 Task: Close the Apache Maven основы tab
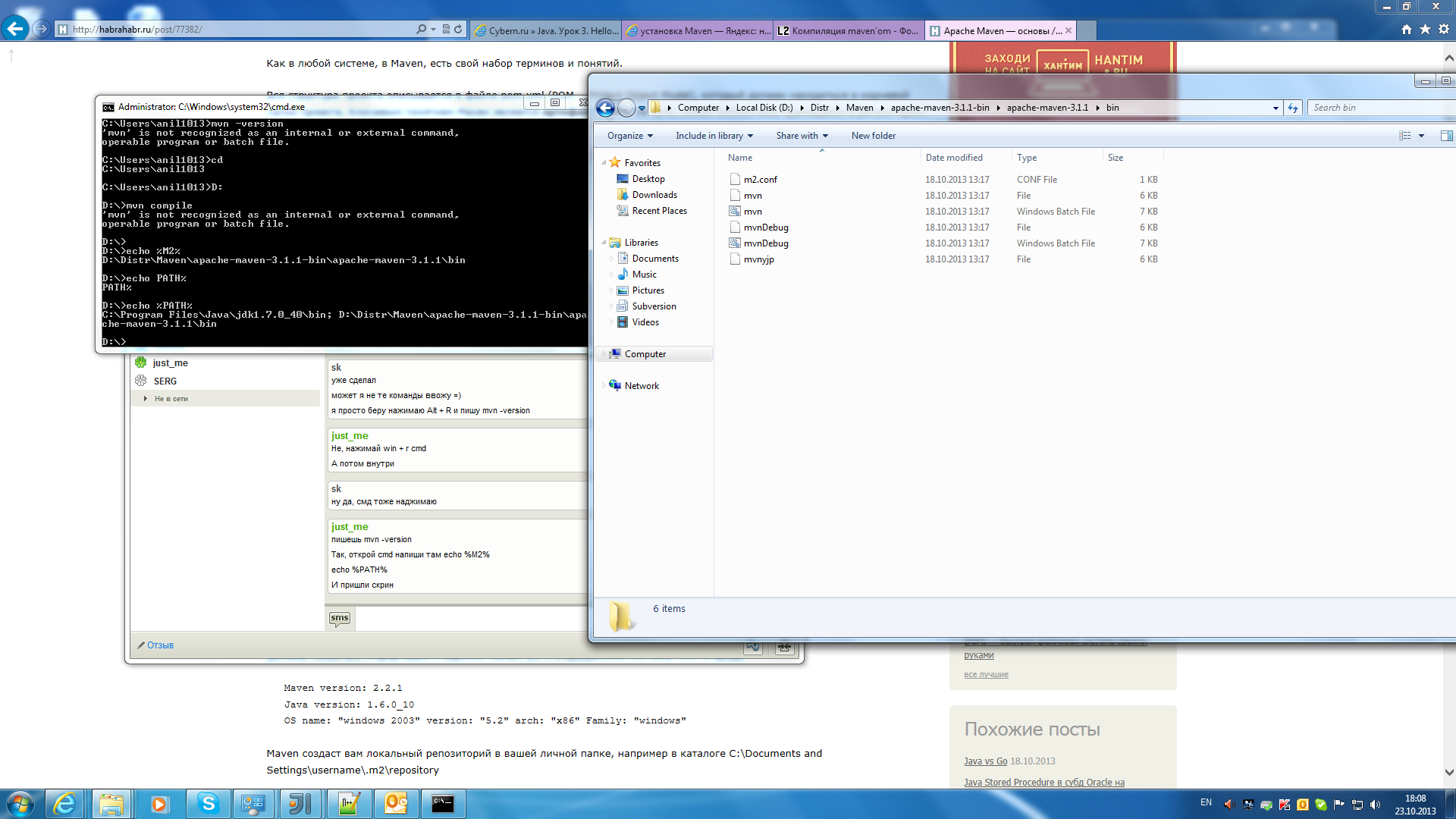[1068, 30]
